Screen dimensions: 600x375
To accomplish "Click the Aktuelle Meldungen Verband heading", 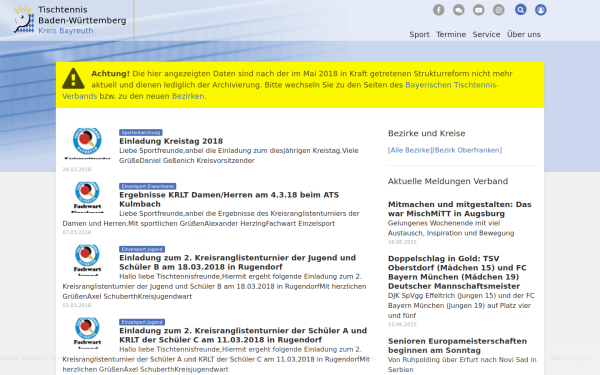I will click(x=448, y=181).
